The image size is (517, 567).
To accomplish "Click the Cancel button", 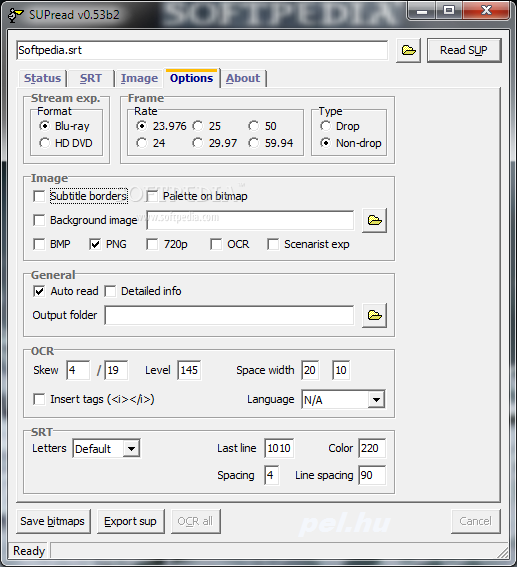I will click(475, 521).
